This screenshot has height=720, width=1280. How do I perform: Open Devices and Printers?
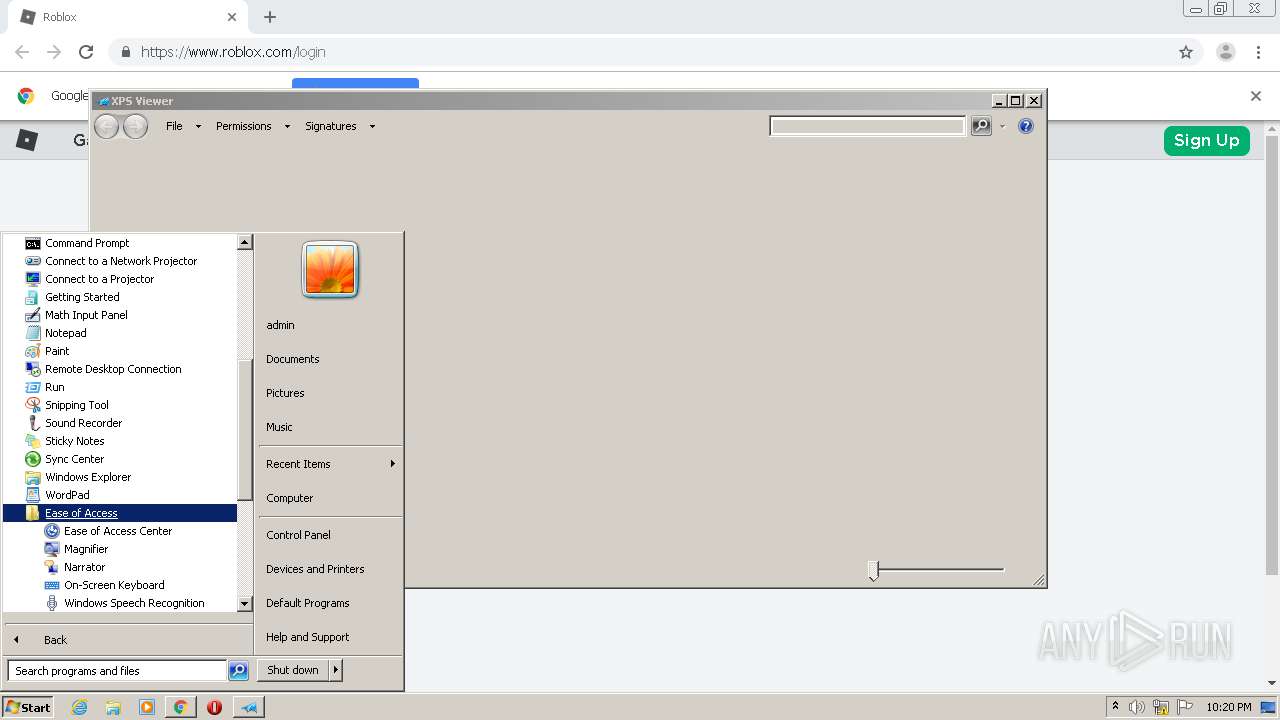coord(315,569)
